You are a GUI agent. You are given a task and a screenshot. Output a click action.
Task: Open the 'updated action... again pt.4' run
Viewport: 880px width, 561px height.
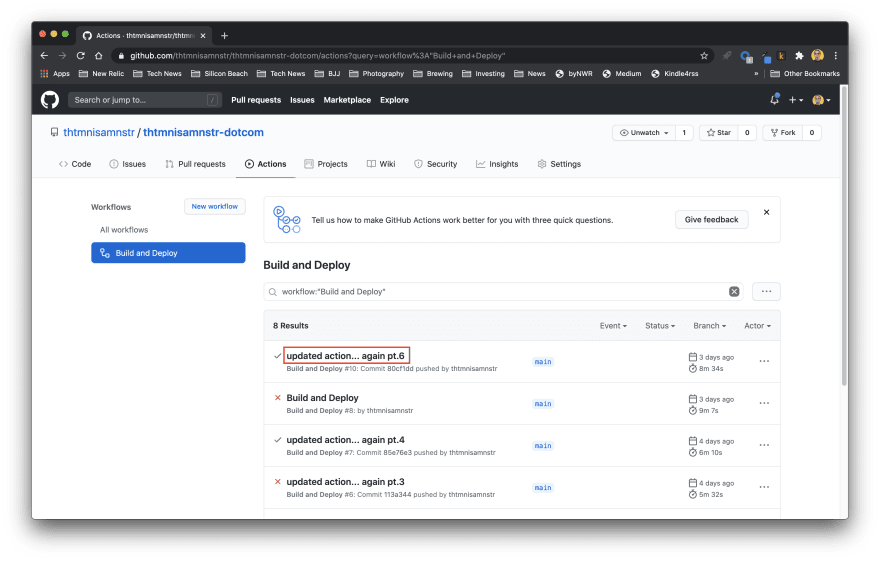[x=345, y=440]
